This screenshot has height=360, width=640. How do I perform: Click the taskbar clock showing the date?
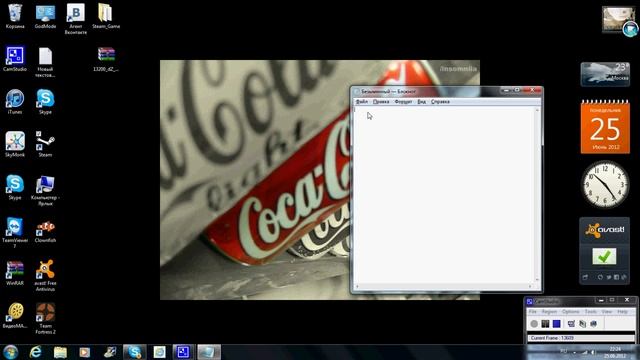pos(616,352)
